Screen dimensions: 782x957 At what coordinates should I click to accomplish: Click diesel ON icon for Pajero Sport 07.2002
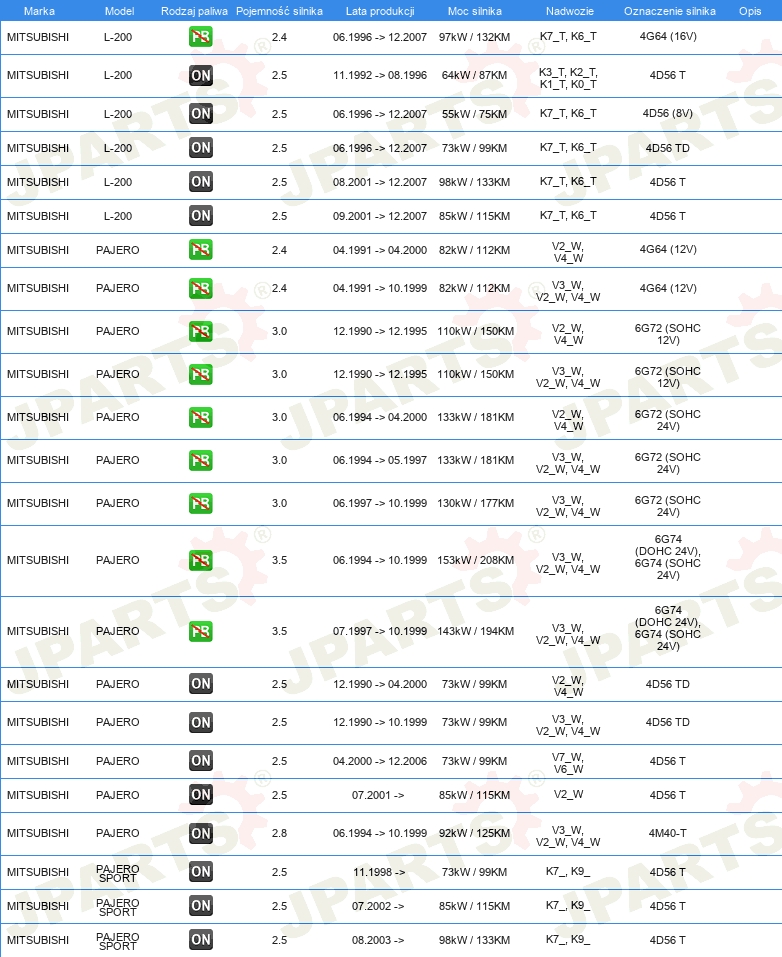[x=200, y=906]
